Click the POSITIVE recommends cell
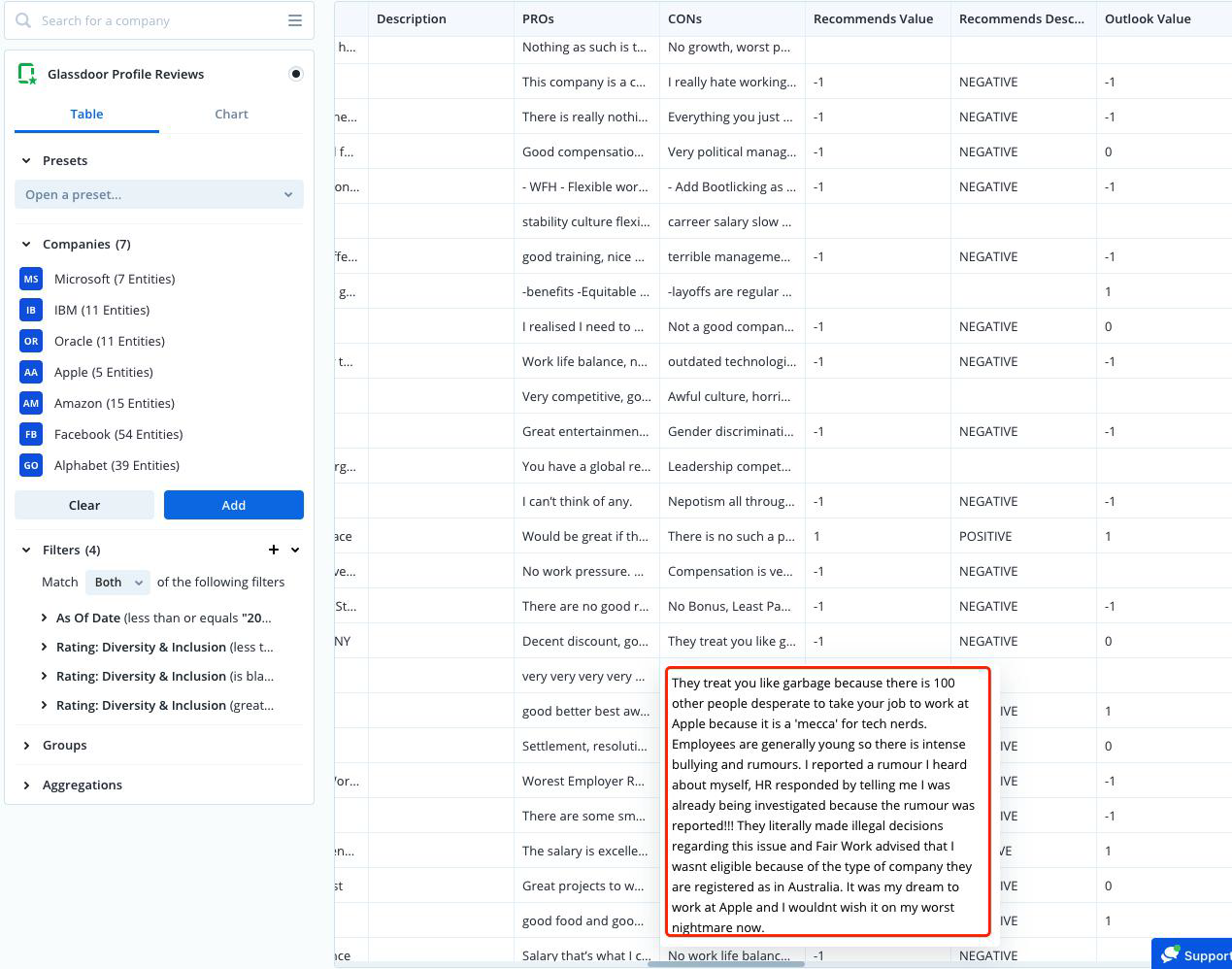The image size is (1232, 969). coord(1023,536)
